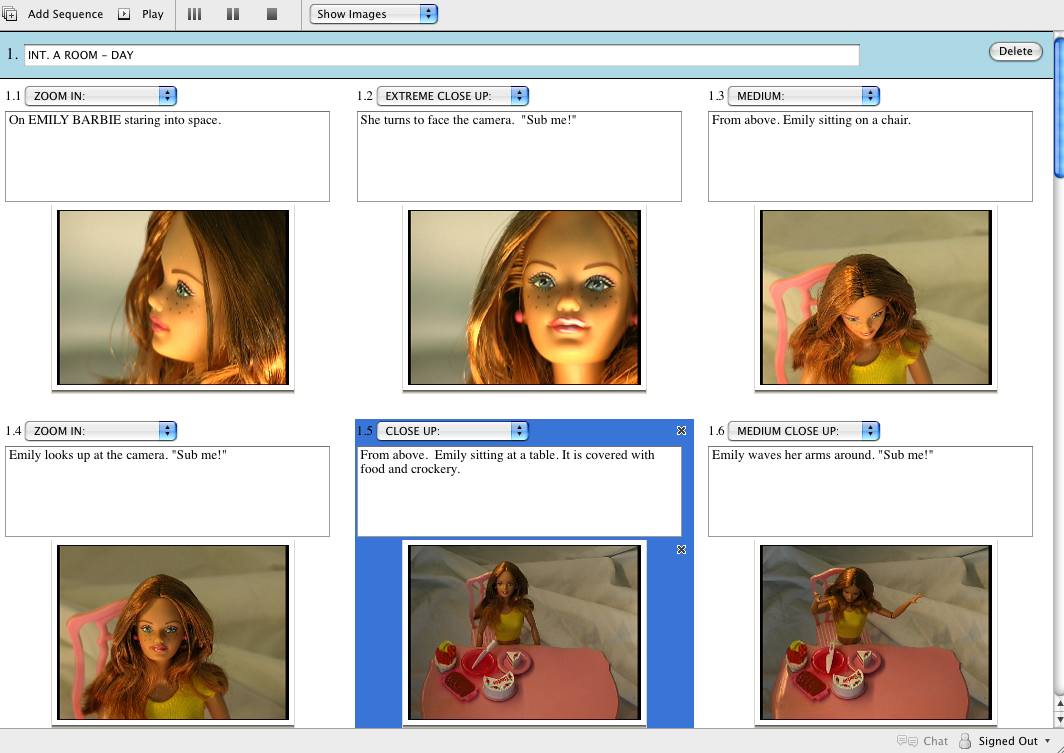Open the Signed Out status menu

coord(1014,741)
